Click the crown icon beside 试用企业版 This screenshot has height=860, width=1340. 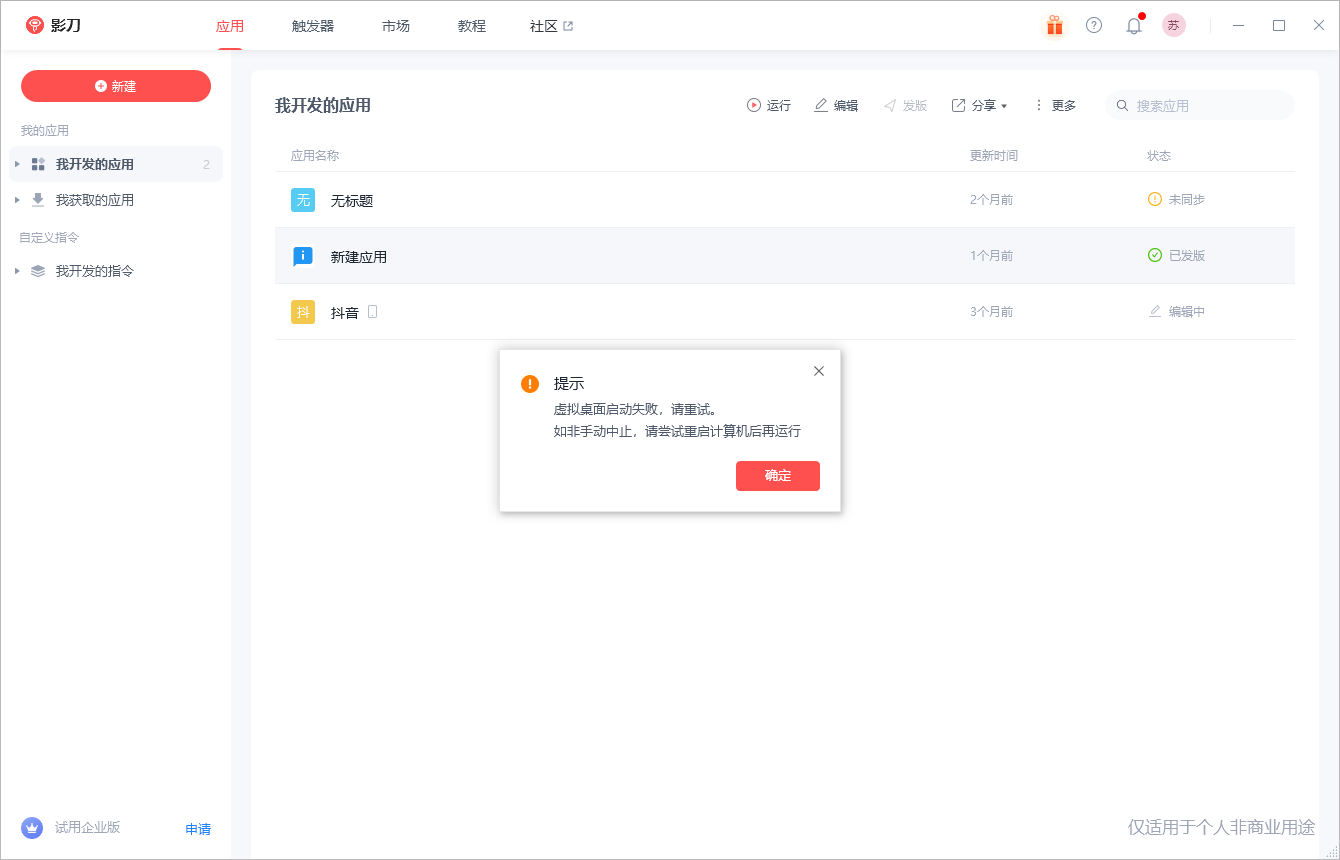click(x=32, y=828)
